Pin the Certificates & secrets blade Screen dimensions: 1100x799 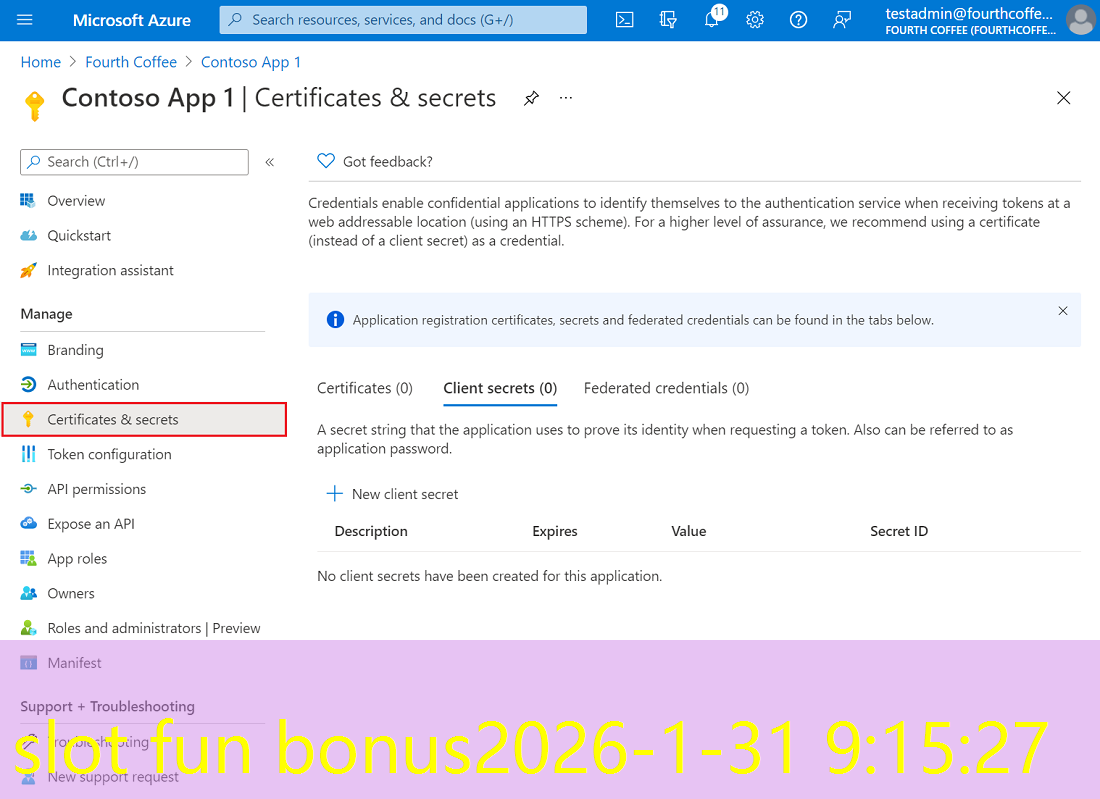pos(532,98)
